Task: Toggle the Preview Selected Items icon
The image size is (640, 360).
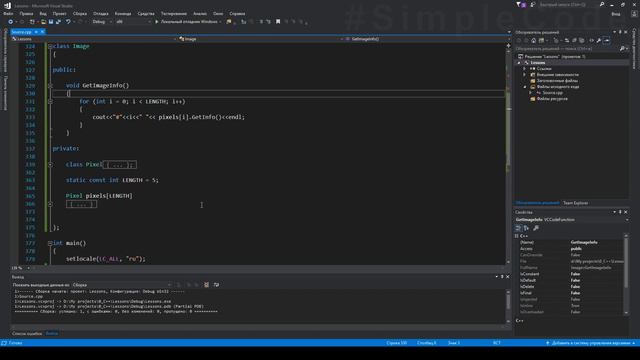Action: click(607, 40)
